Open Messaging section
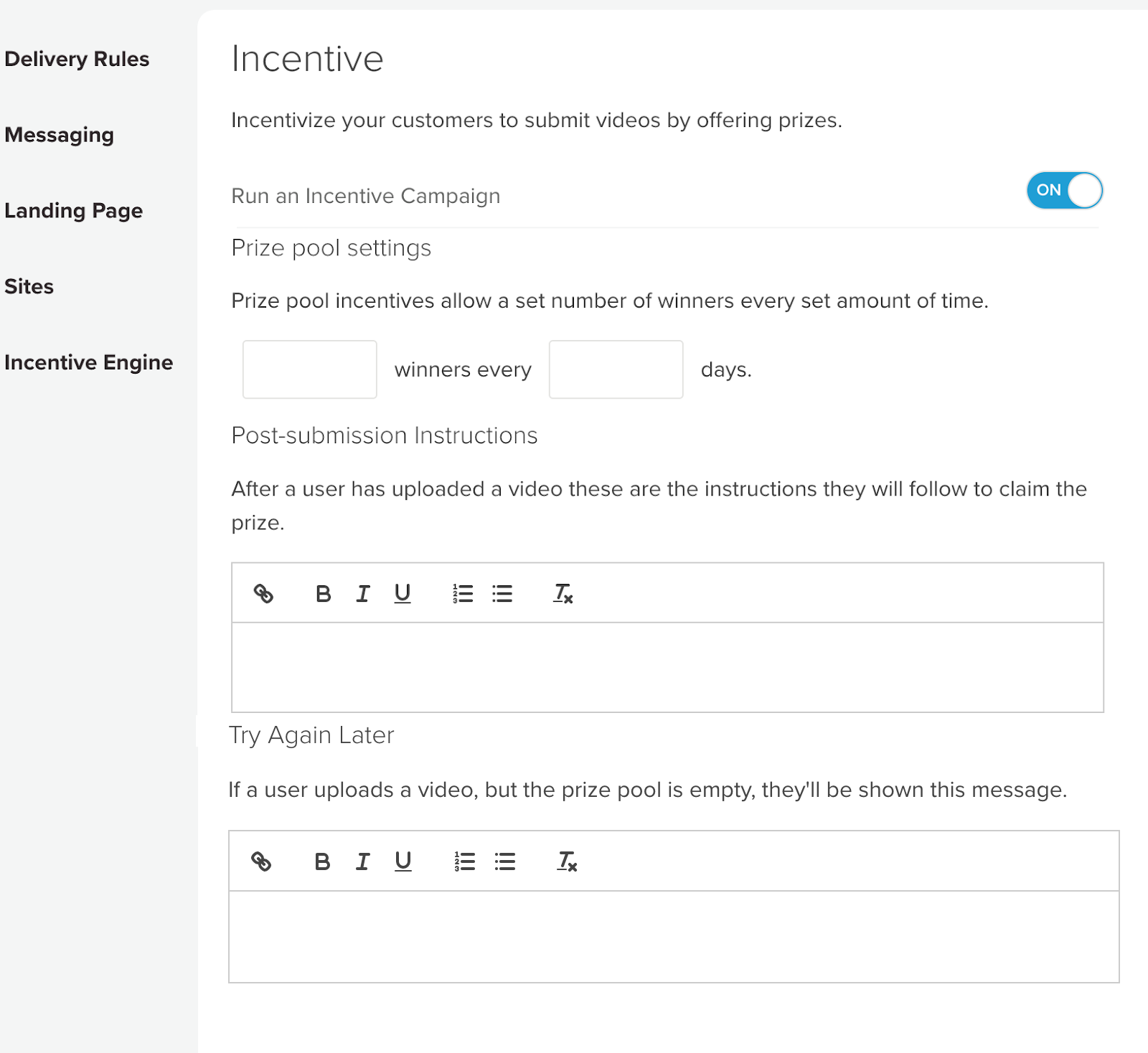1148x1053 pixels. tap(60, 135)
